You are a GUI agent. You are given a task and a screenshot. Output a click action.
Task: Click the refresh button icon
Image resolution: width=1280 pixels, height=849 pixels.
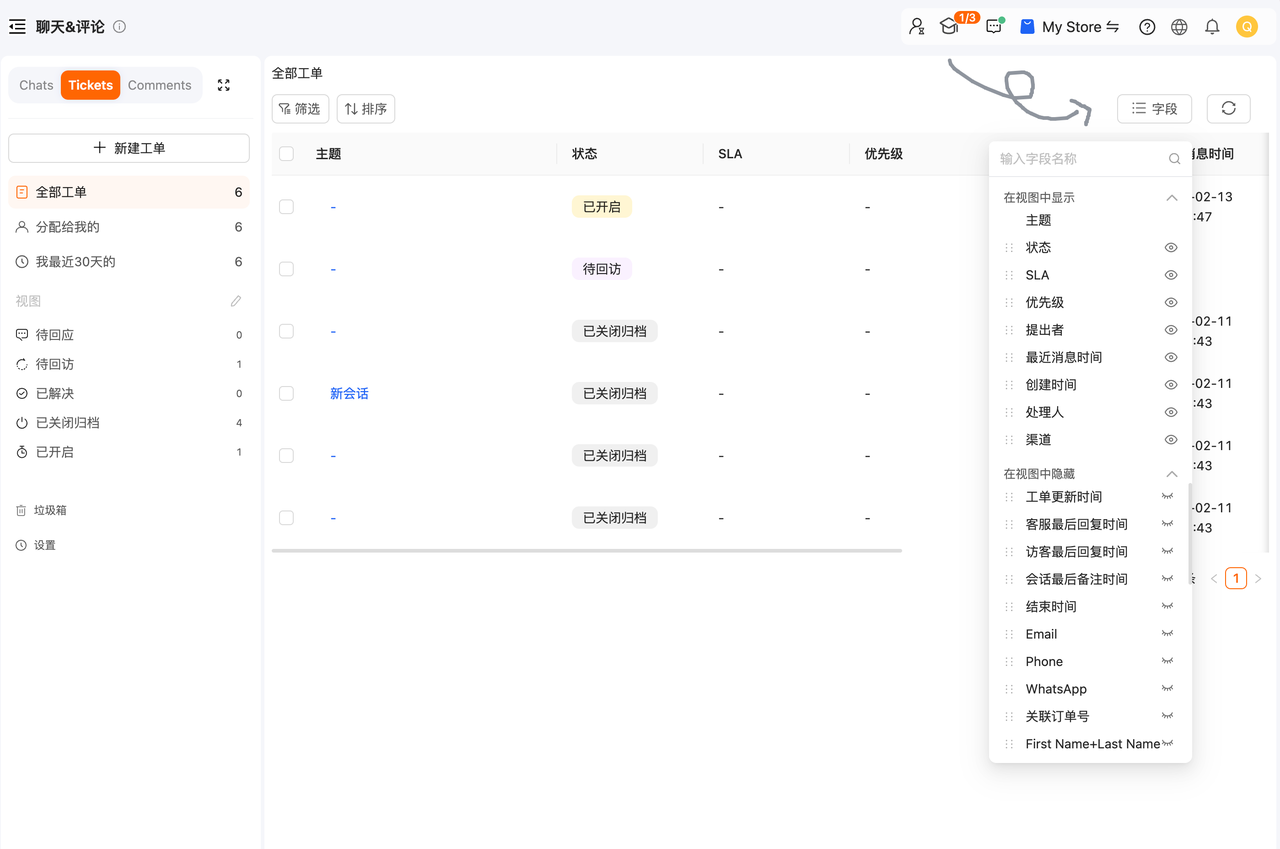(x=1228, y=108)
